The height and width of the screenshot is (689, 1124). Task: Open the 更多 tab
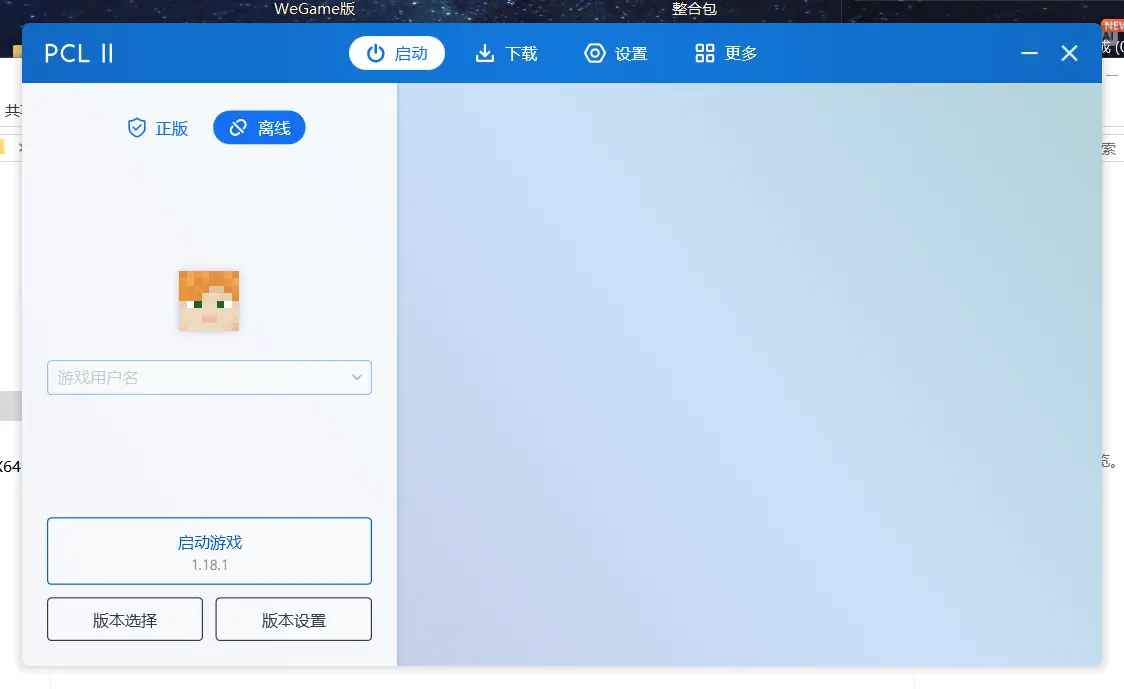[x=726, y=53]
